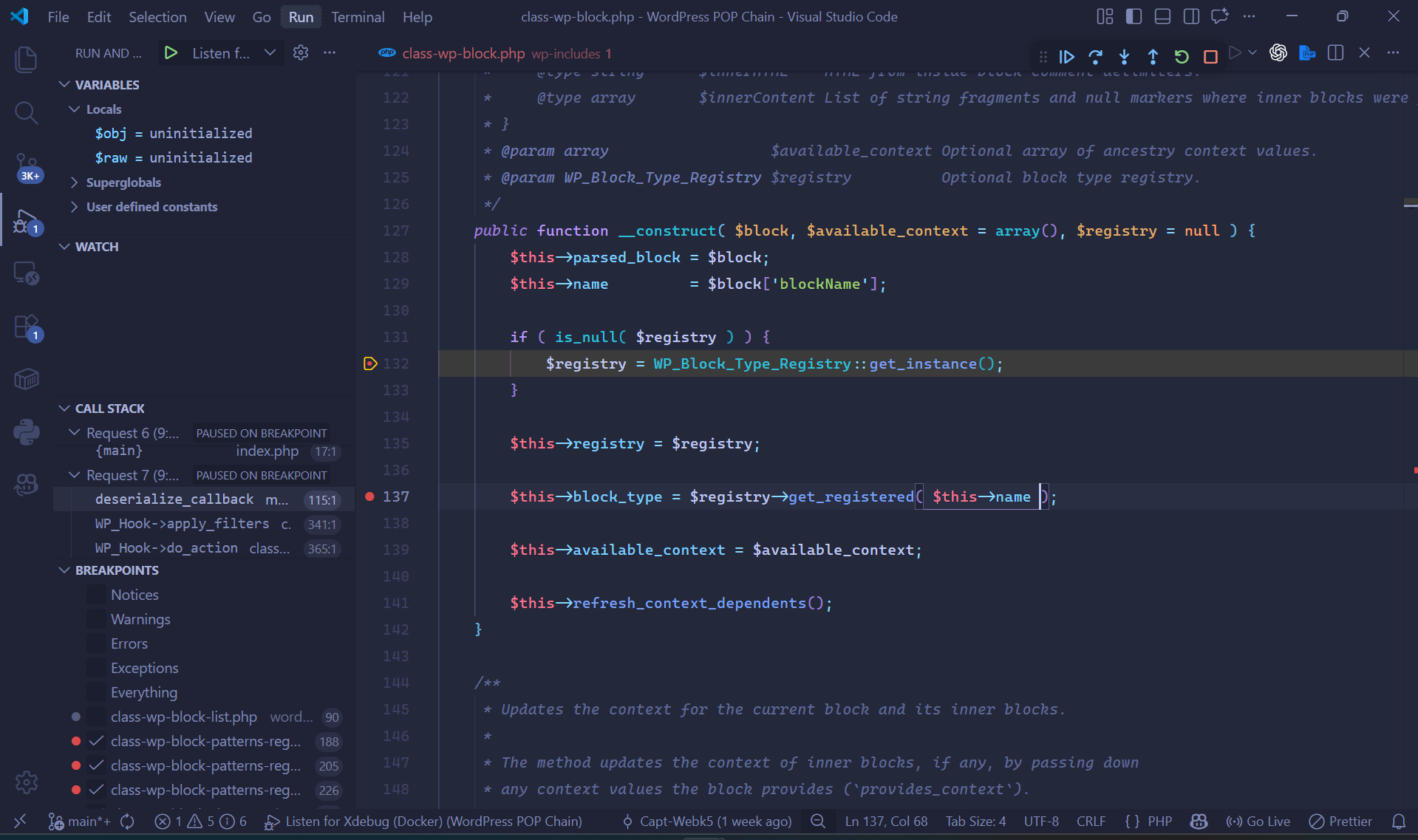Open Remote Explorer in activity bar
The height and width of the screenshot is (840, 1418).
[27, 274]
